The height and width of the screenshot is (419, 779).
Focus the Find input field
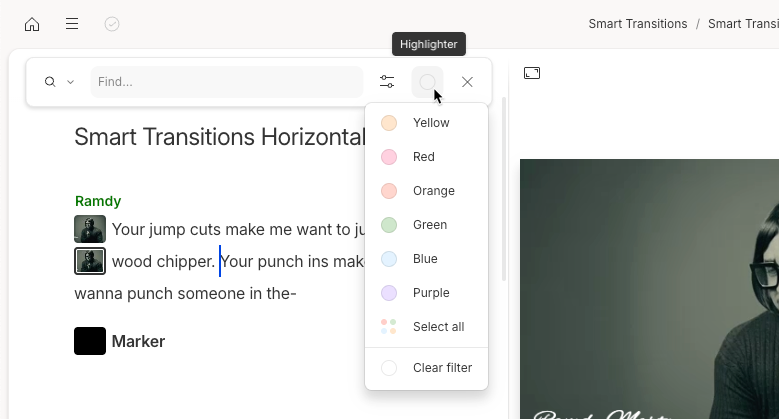click(227, 82)
